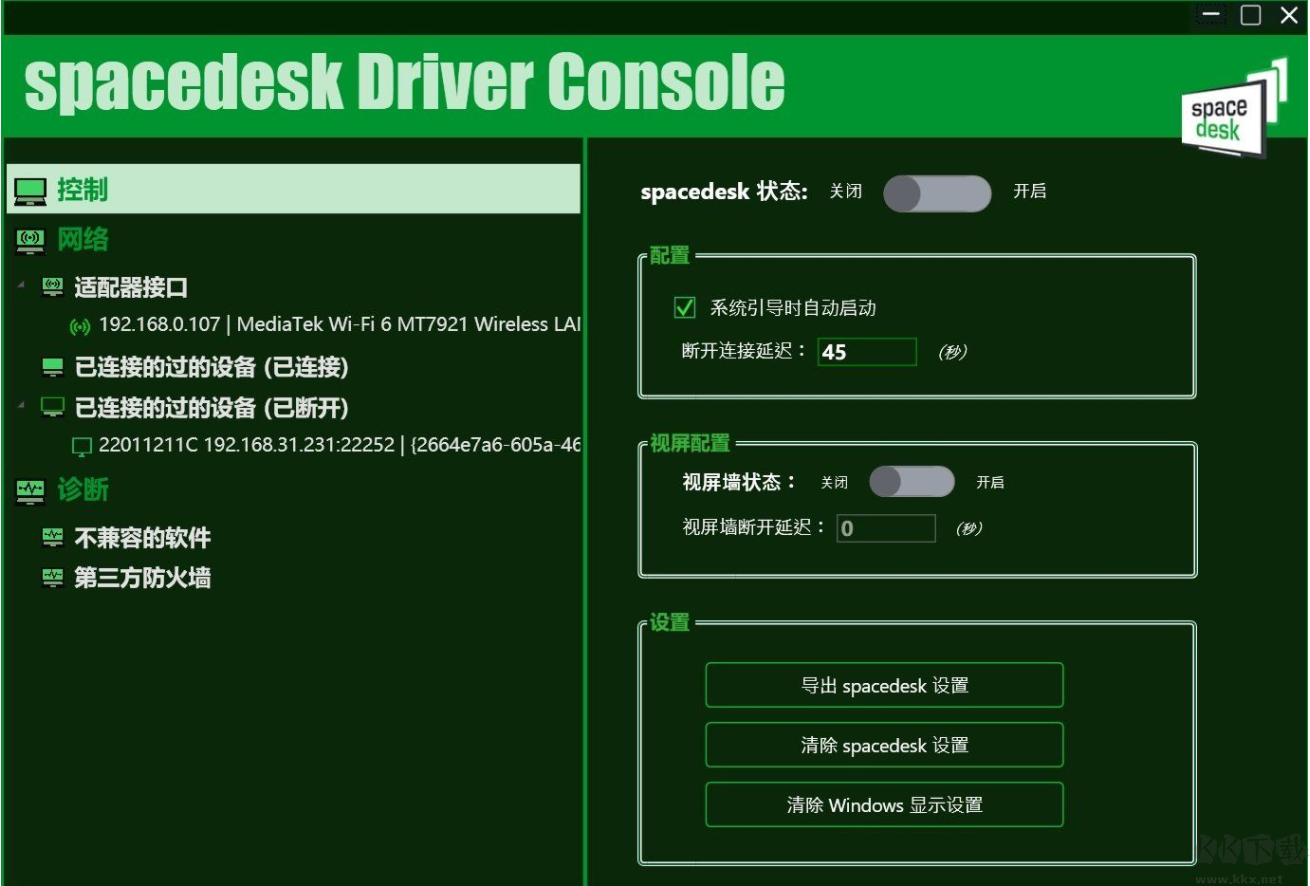The width and height of the screenshot is (1310, 886).
Task: Toggle the spacedesk 状态 switch
Action: pyautogui.click(x=937, y=193)
